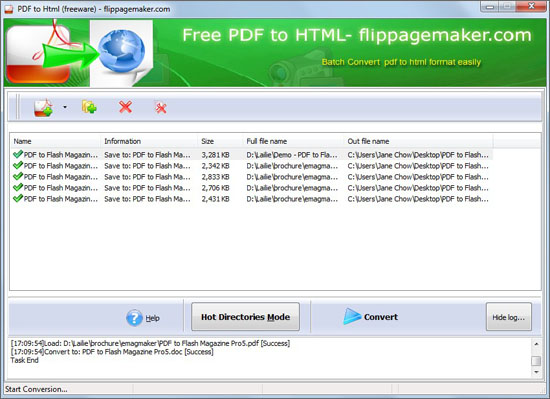Close the PDF to Html window
Screen dimensions: 550x399
531,6
